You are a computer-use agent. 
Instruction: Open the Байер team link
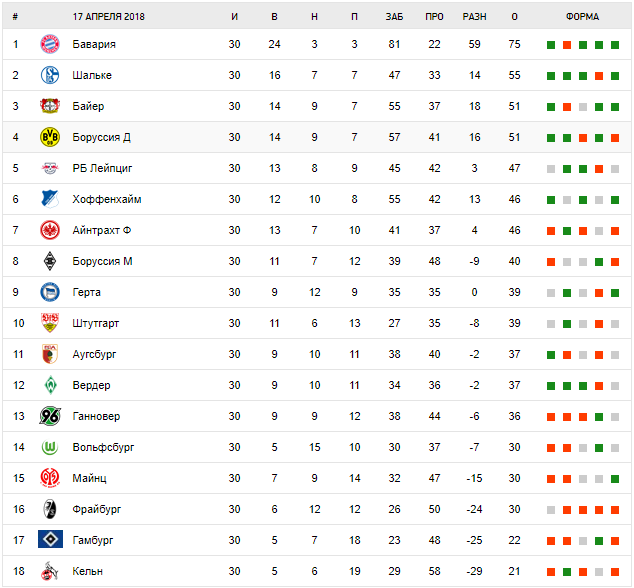click(88, 106)
